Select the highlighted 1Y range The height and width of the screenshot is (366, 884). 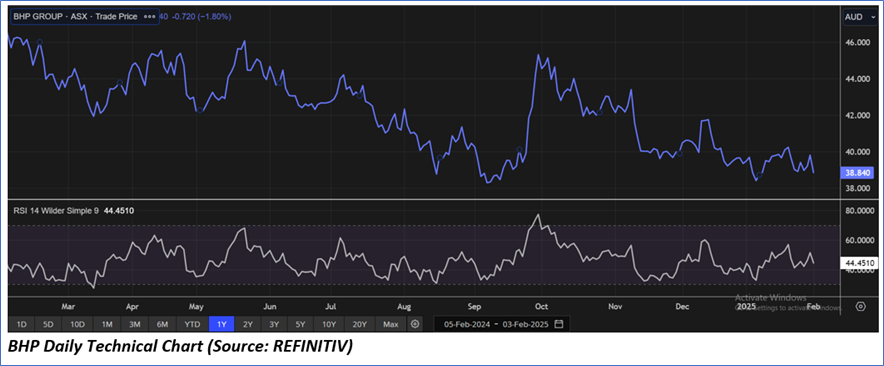pos(222,324)
